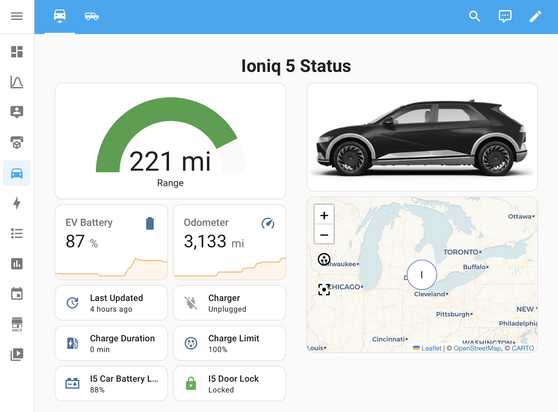Click the map fit-to-markers icon
This screenshot has width=558, height=412.
[x=324, y=289]
